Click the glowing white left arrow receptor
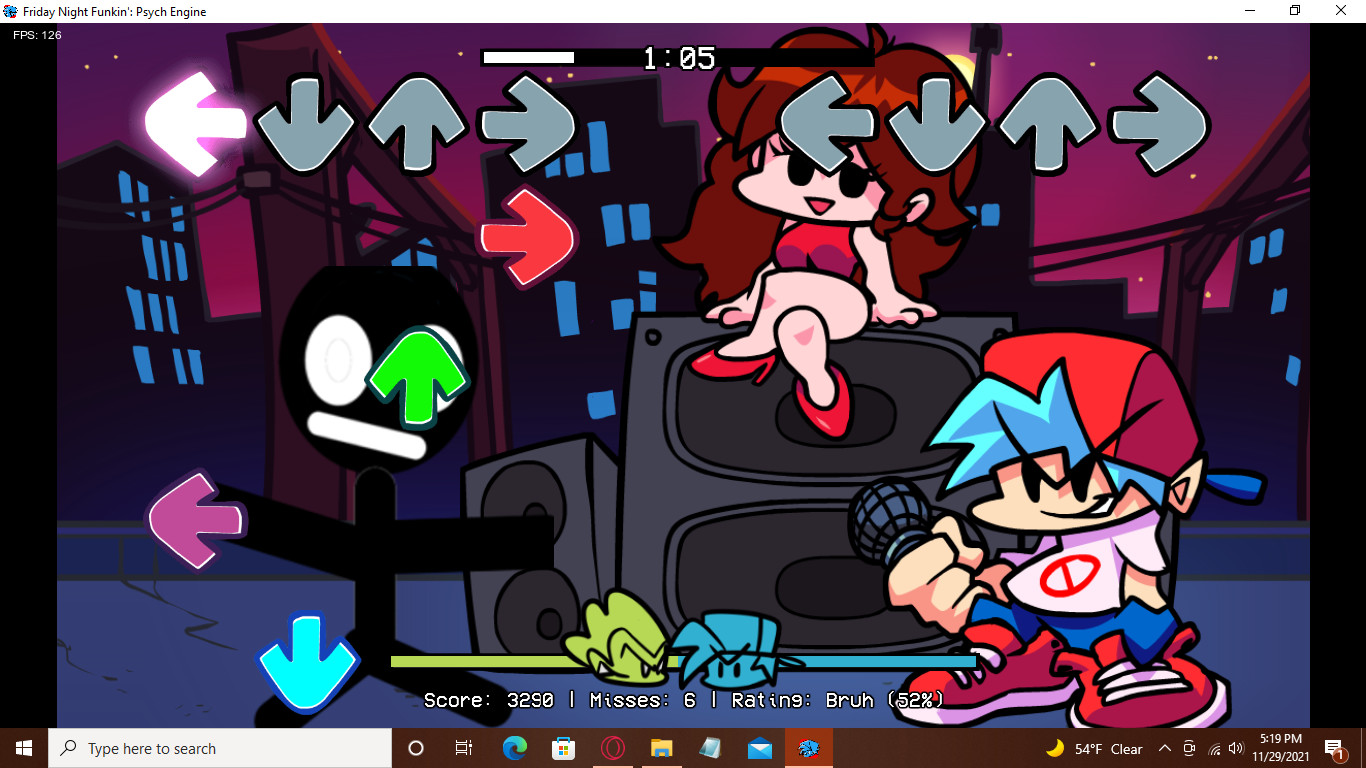 [196, 124]
